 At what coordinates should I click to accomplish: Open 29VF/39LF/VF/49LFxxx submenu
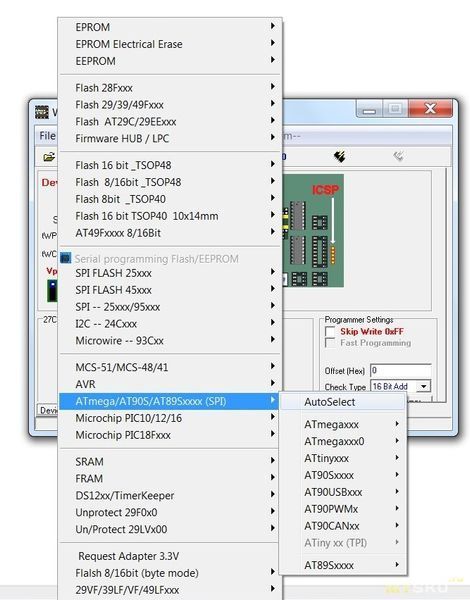(x=170, y=589)
